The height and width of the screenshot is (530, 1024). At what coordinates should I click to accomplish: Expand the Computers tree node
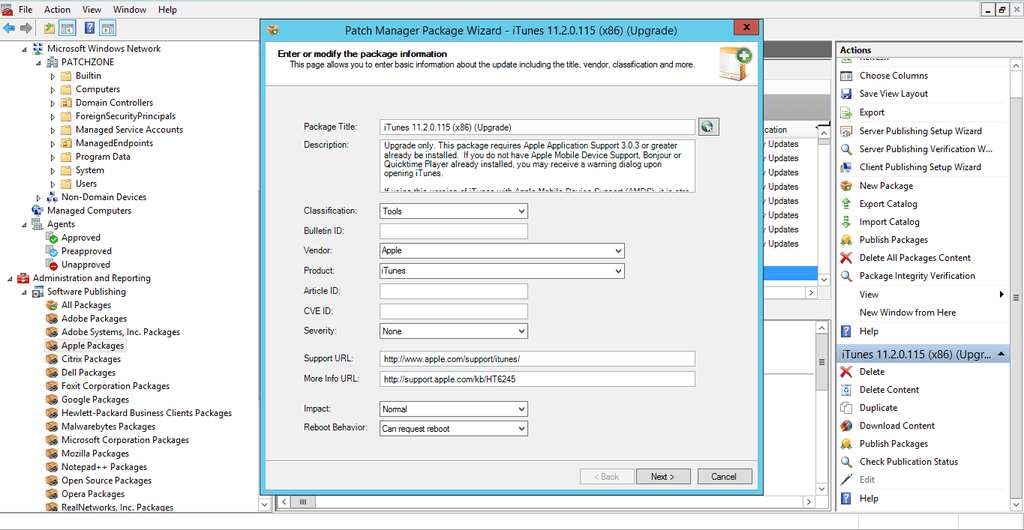[53, 89]
